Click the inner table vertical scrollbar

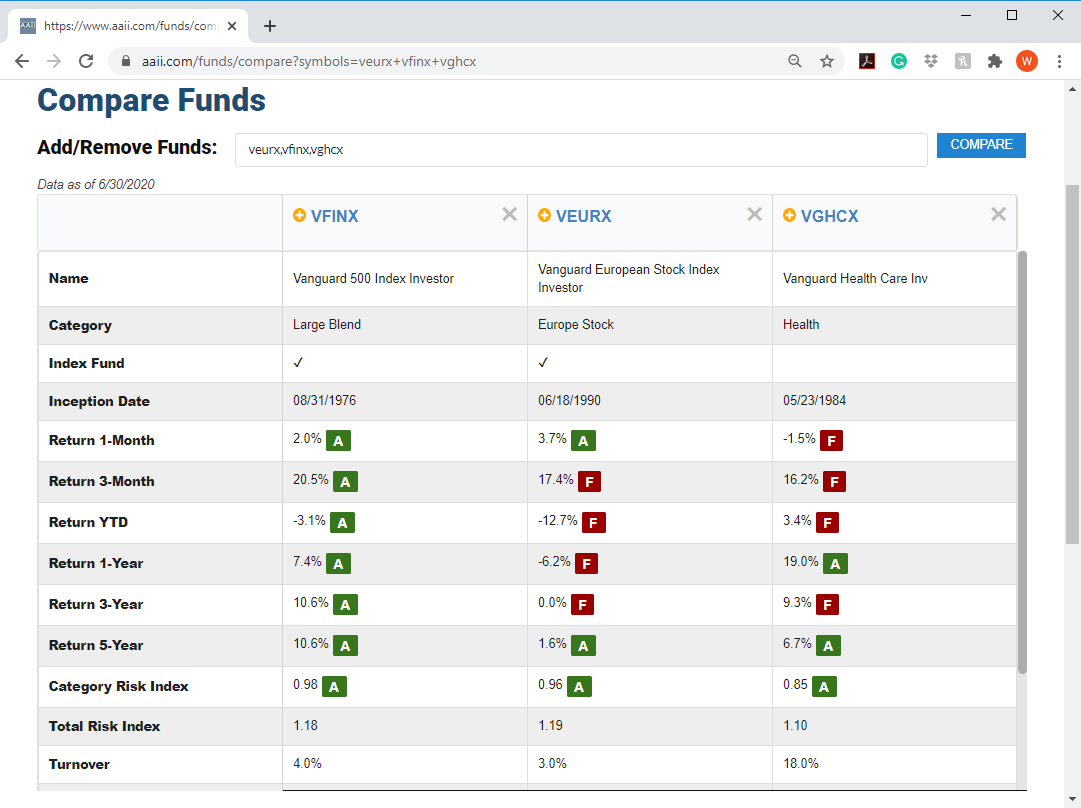[x=1022, y=462]
